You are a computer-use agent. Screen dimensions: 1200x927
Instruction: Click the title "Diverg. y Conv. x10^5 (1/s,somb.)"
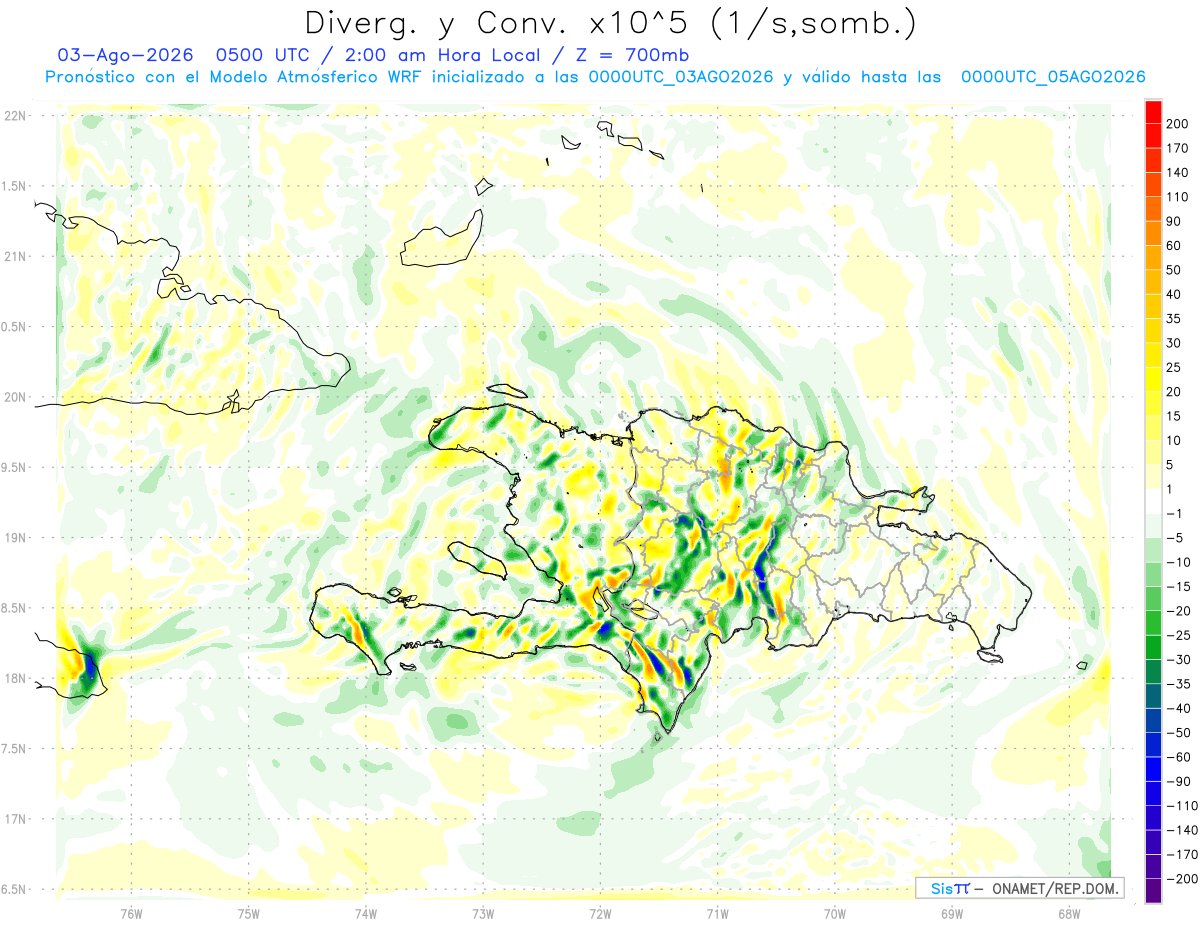(609, 23)
